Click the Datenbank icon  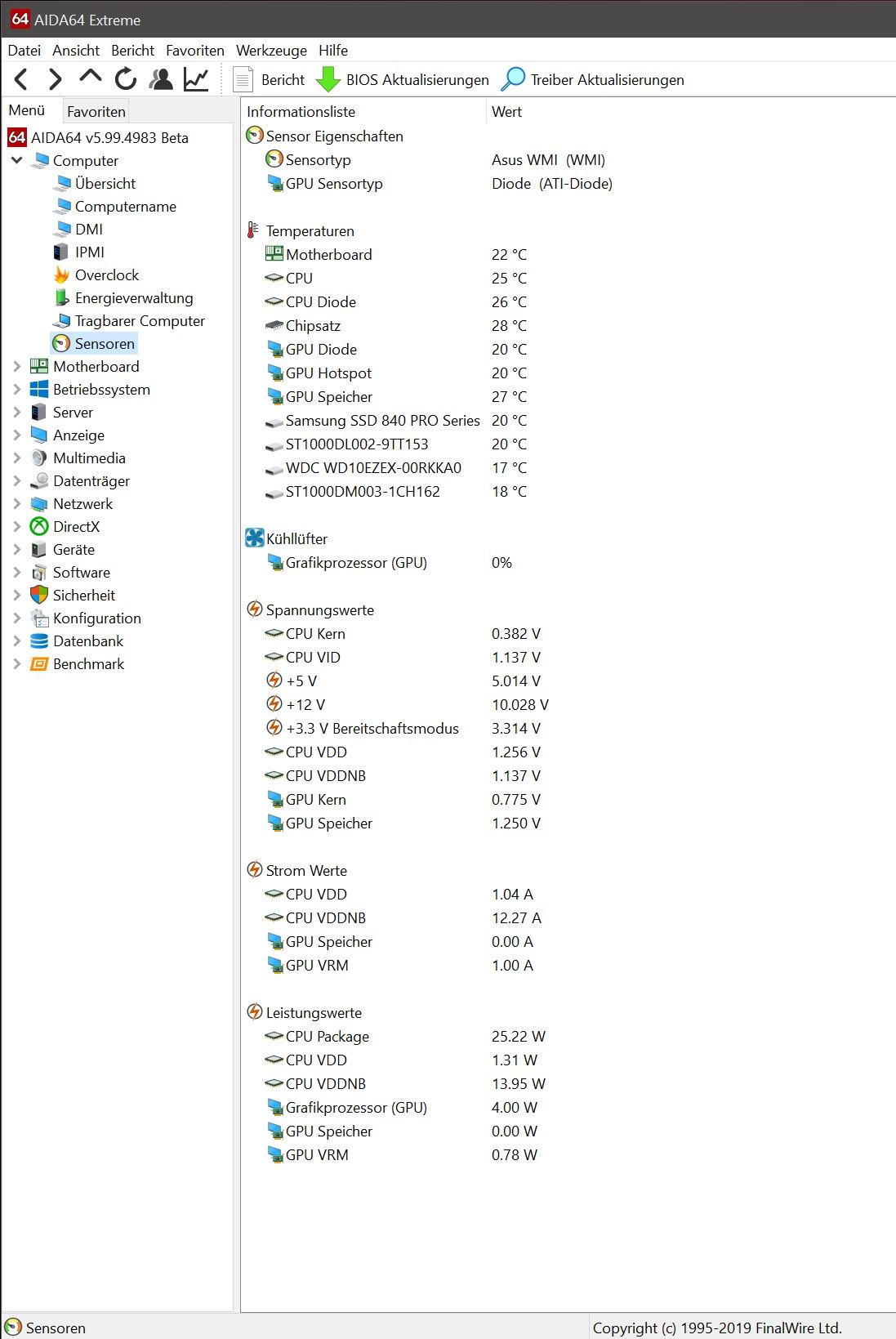39,641
